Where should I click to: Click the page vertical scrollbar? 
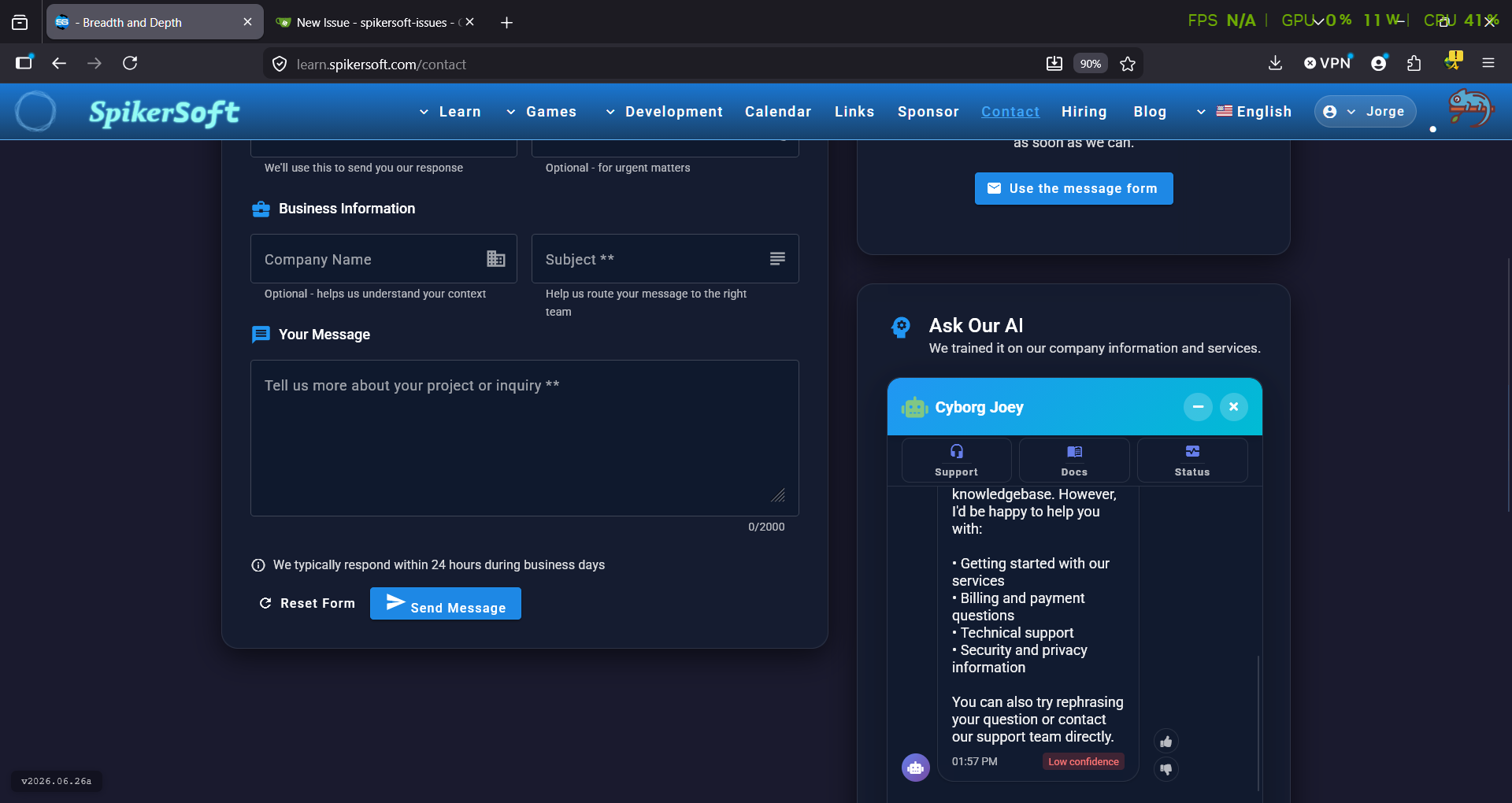pos(1509,386)
